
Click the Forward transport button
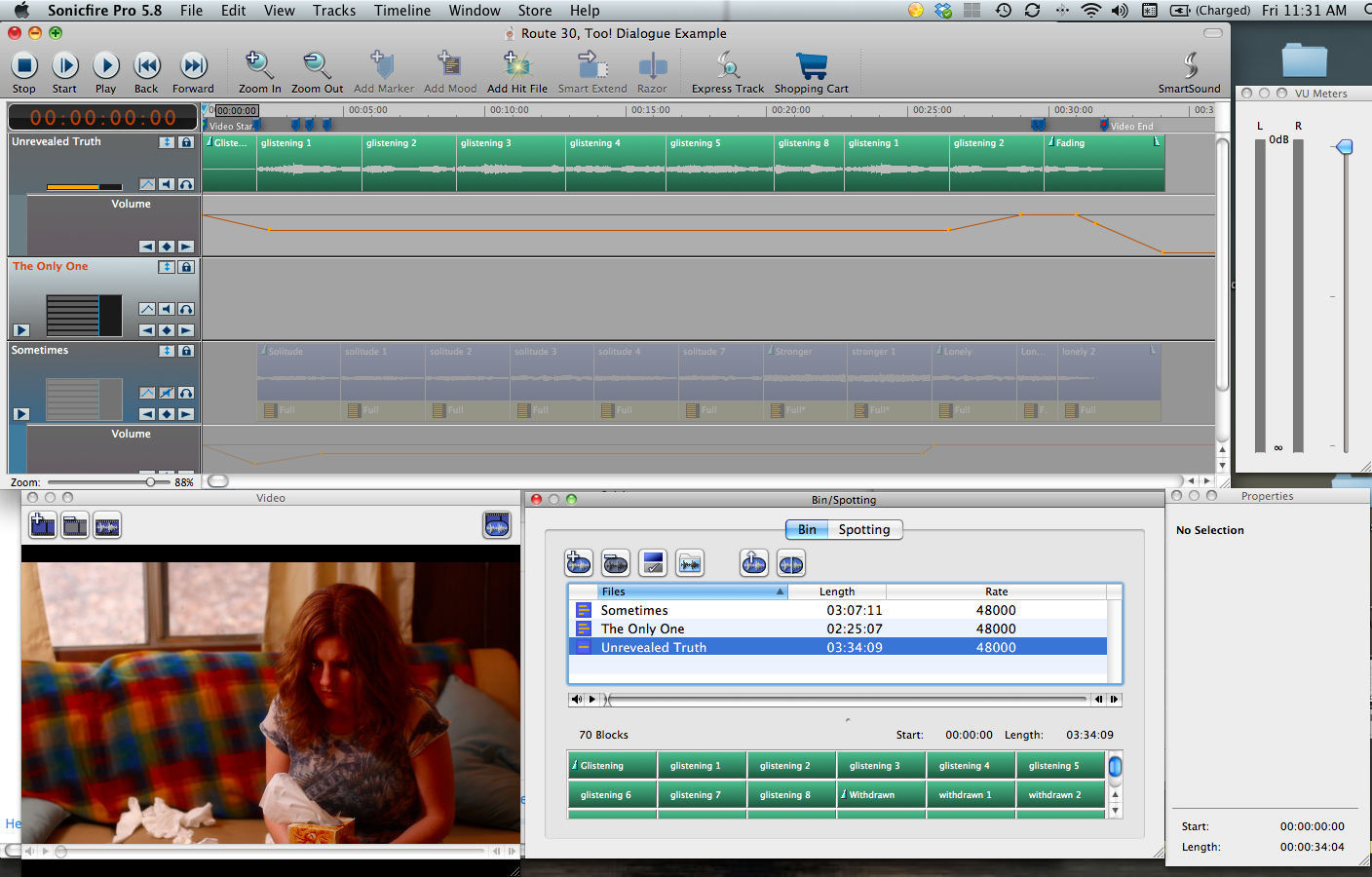tap(194, 65)
